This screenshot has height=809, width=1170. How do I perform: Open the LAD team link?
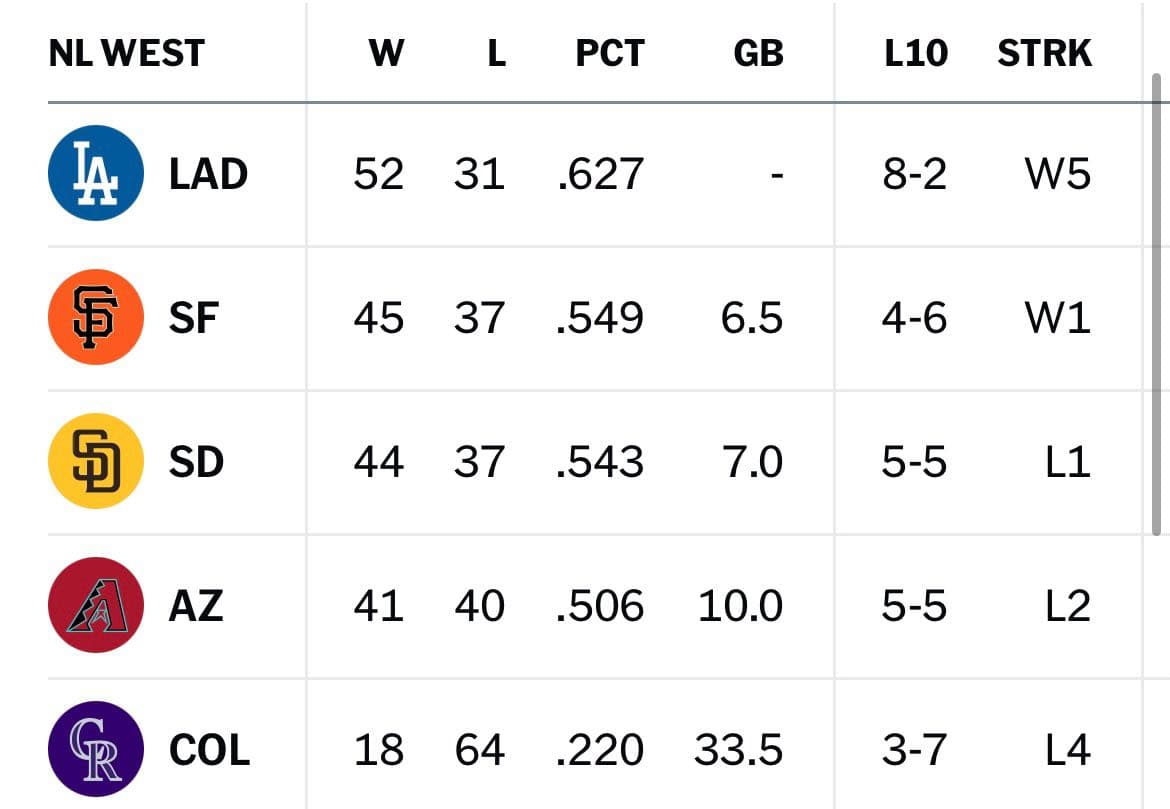(x=208, y=174)
